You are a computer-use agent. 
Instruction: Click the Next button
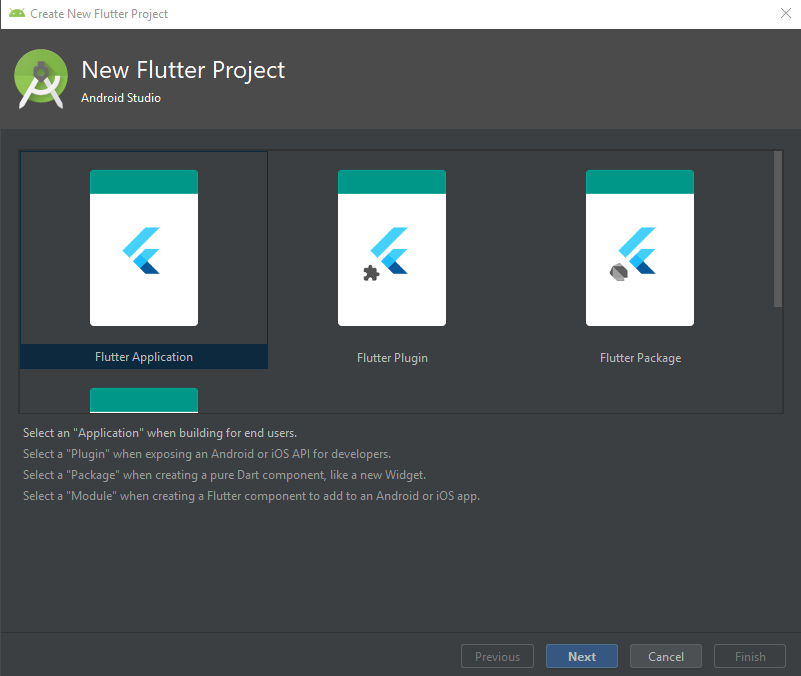(x=582, y=656)
